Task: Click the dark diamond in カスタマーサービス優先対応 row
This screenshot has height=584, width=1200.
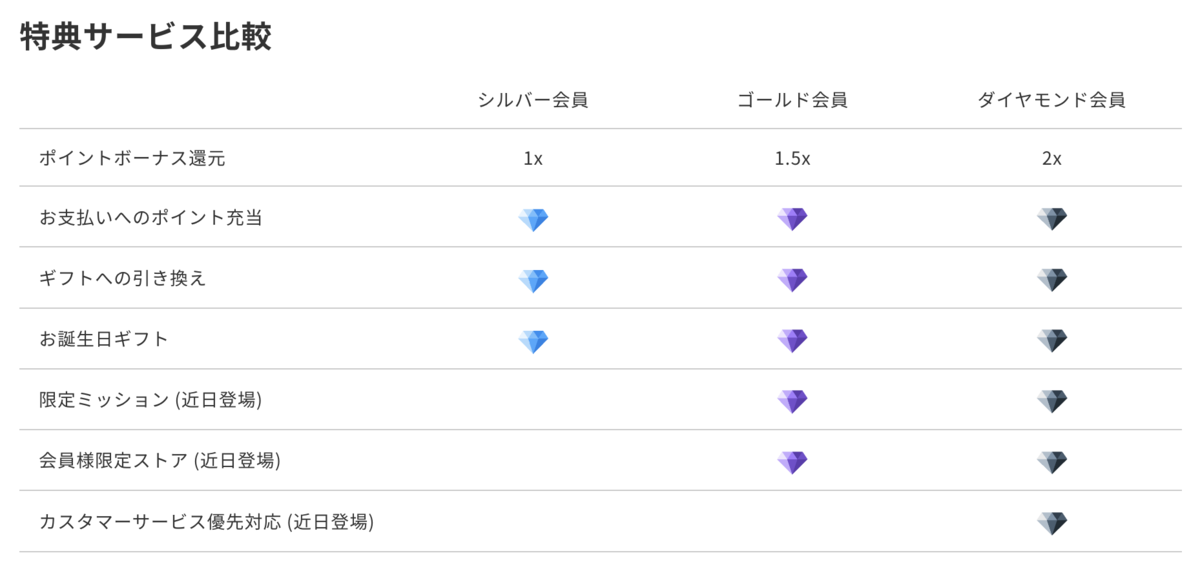Action: [x=1052, y=523]
